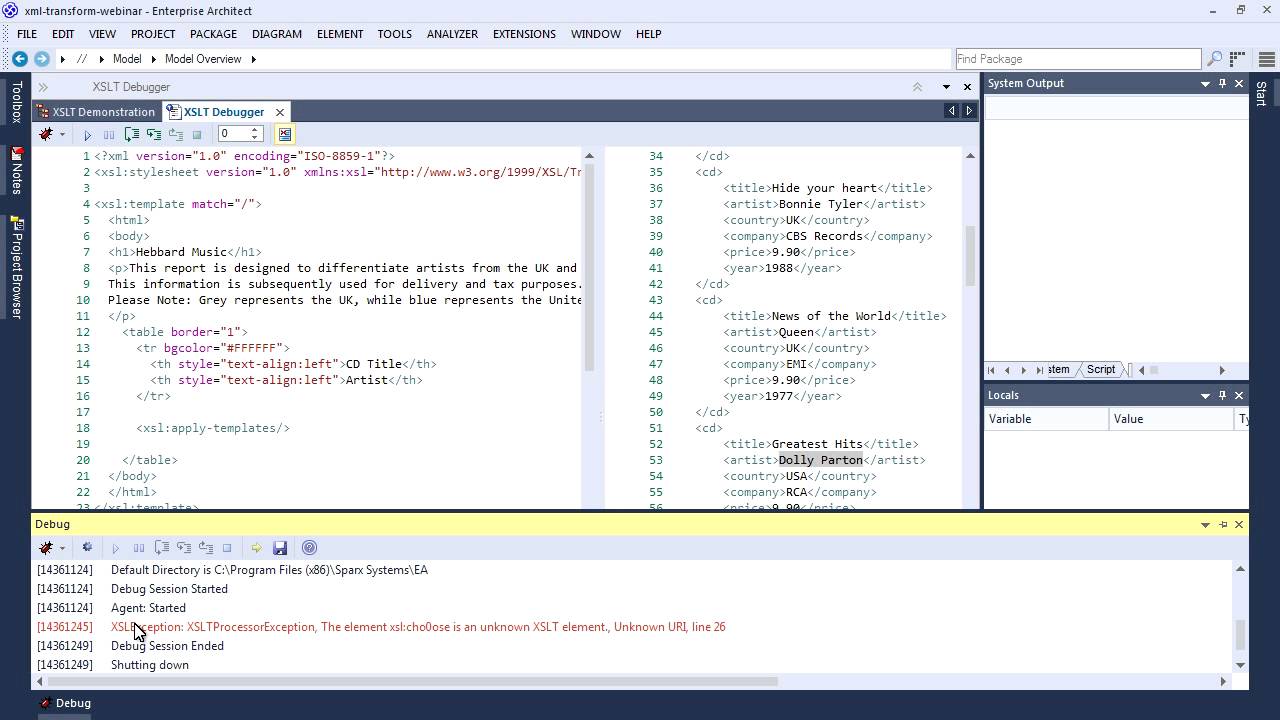Toggle auto-hide pin on Debug panel

[1222, 525]
